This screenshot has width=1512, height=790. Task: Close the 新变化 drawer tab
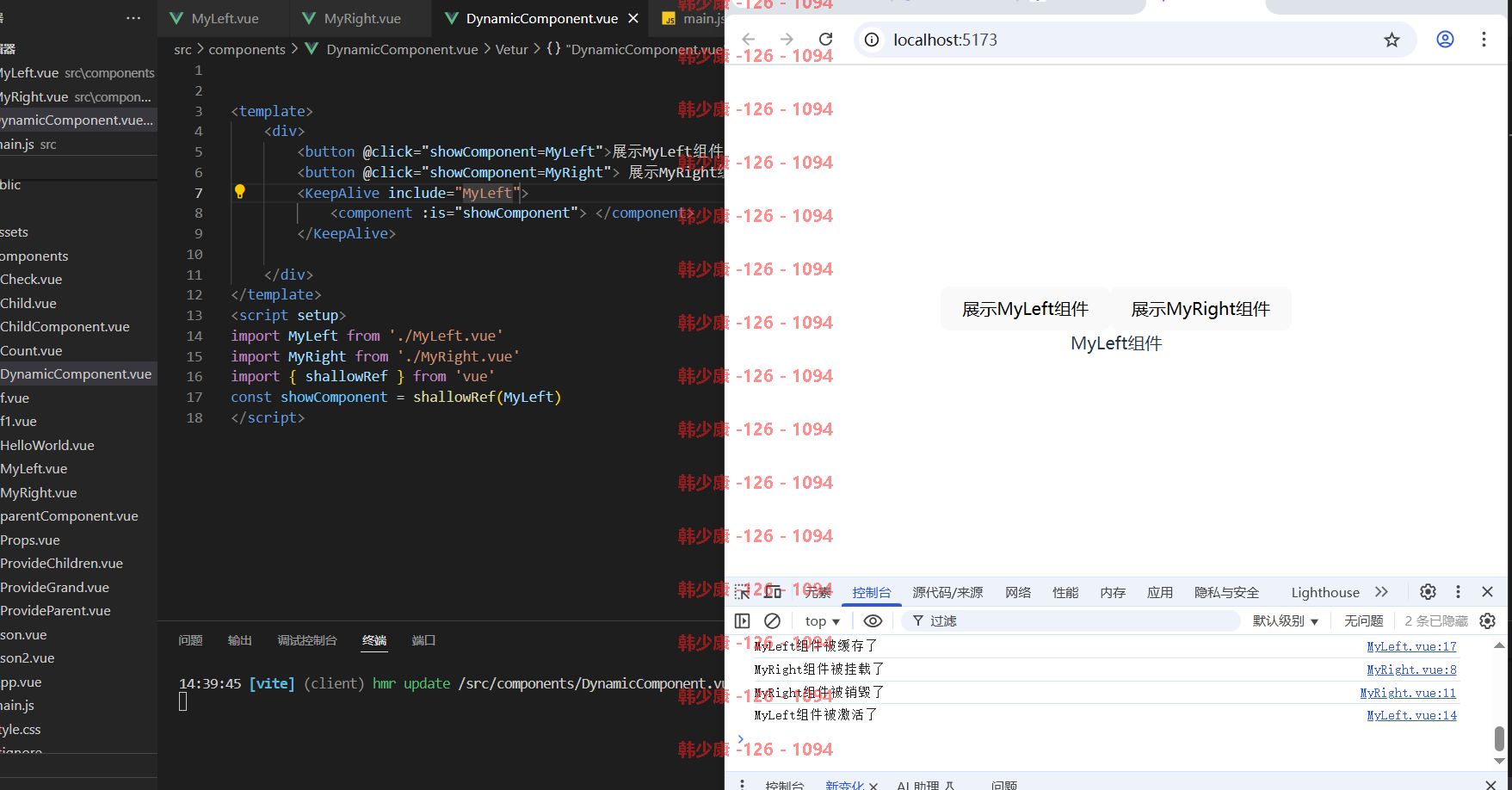coord(873,786)
